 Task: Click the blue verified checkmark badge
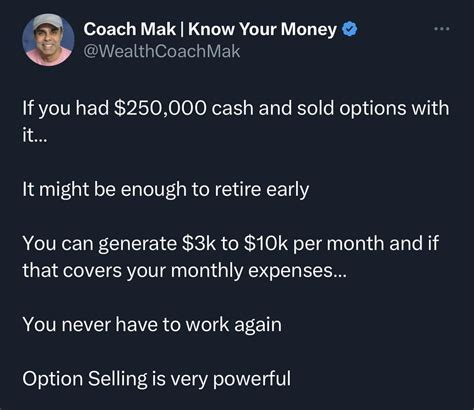(x=350, y=29)
